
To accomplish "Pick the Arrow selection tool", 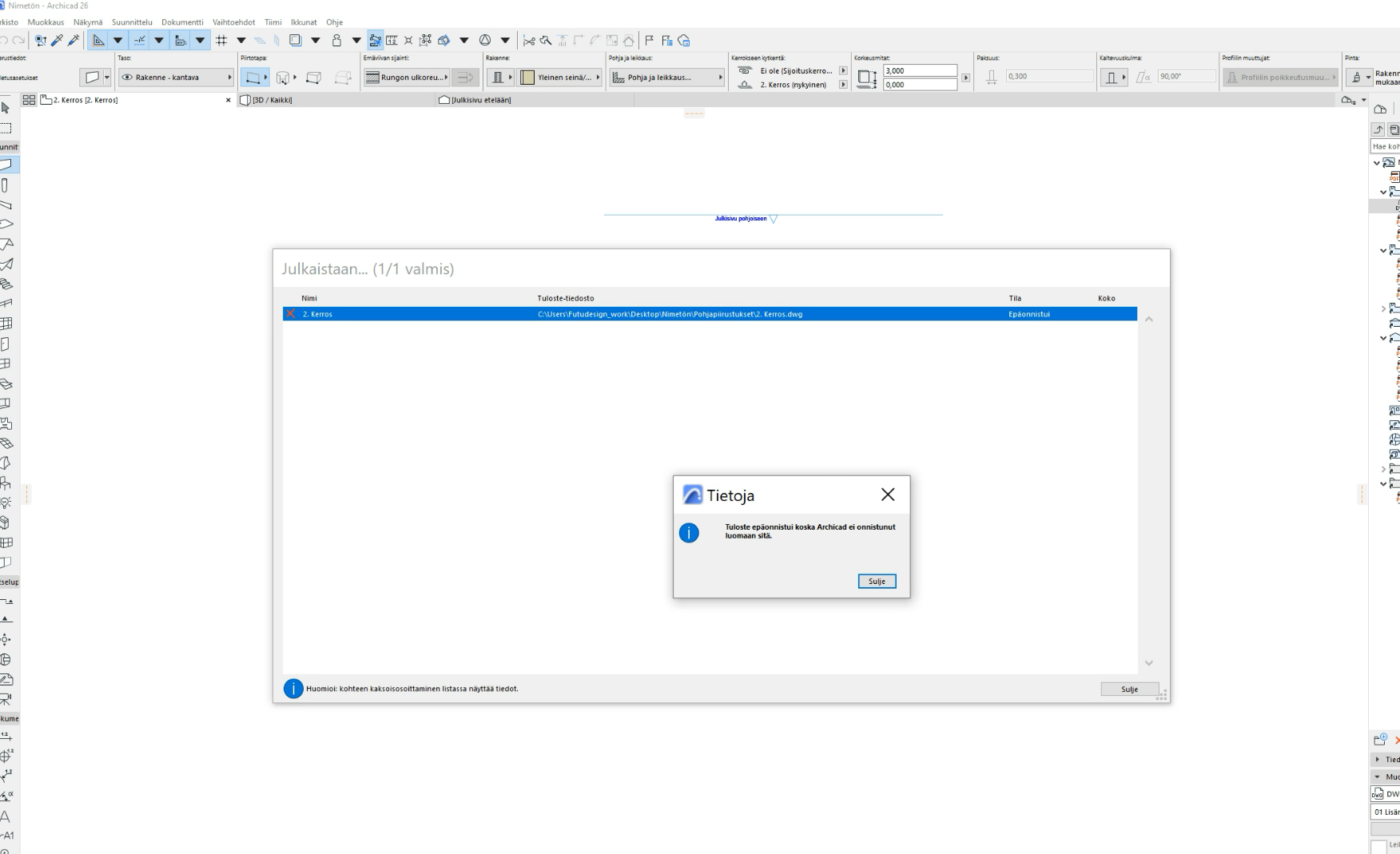I will 6,109.
